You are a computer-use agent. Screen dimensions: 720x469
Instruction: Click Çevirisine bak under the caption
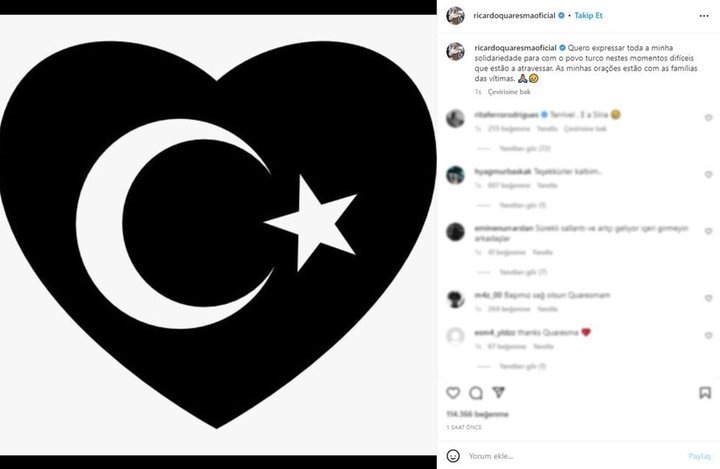tap(509, 92)
